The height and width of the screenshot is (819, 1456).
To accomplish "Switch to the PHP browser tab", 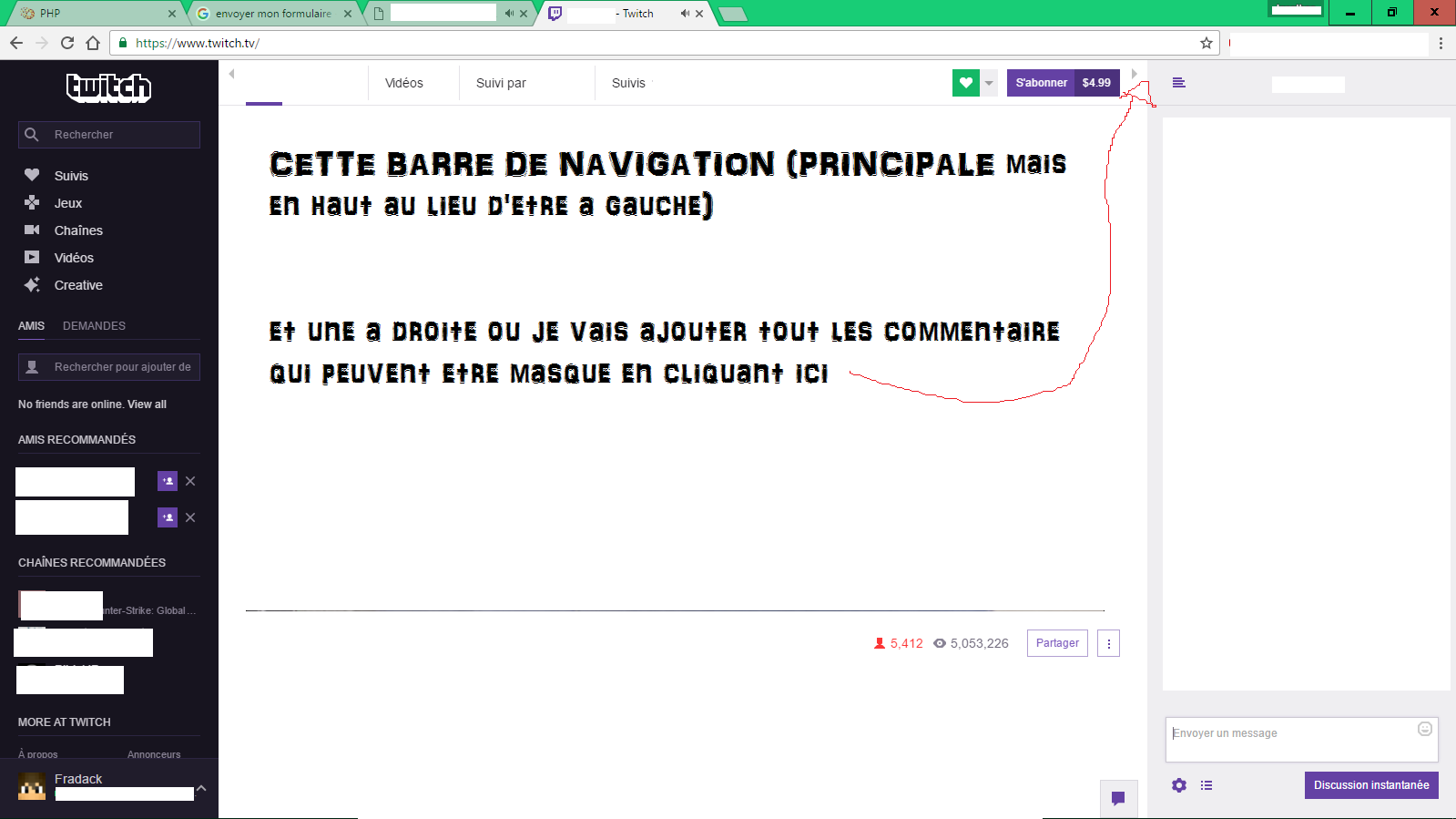I will pos(97,14).
